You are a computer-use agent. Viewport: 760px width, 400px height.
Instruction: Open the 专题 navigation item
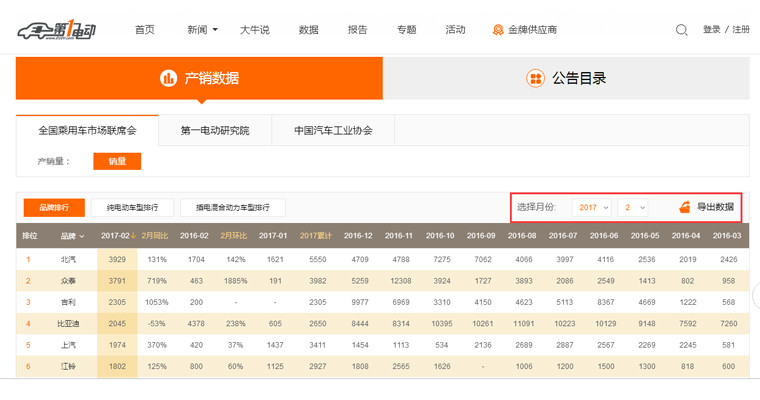(x=406, y=30)
